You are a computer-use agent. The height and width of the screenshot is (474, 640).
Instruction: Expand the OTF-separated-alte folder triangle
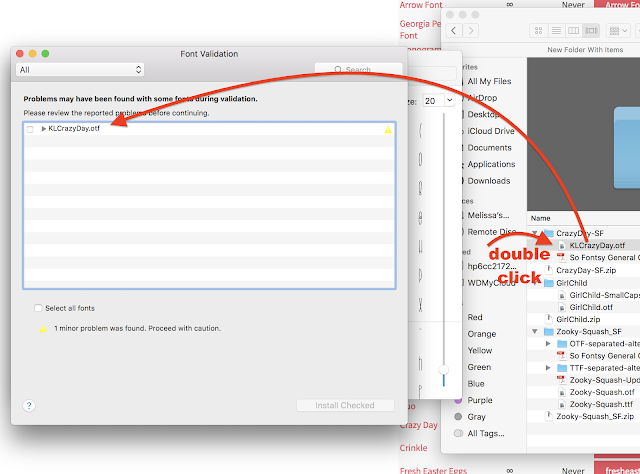pos(548,344)
